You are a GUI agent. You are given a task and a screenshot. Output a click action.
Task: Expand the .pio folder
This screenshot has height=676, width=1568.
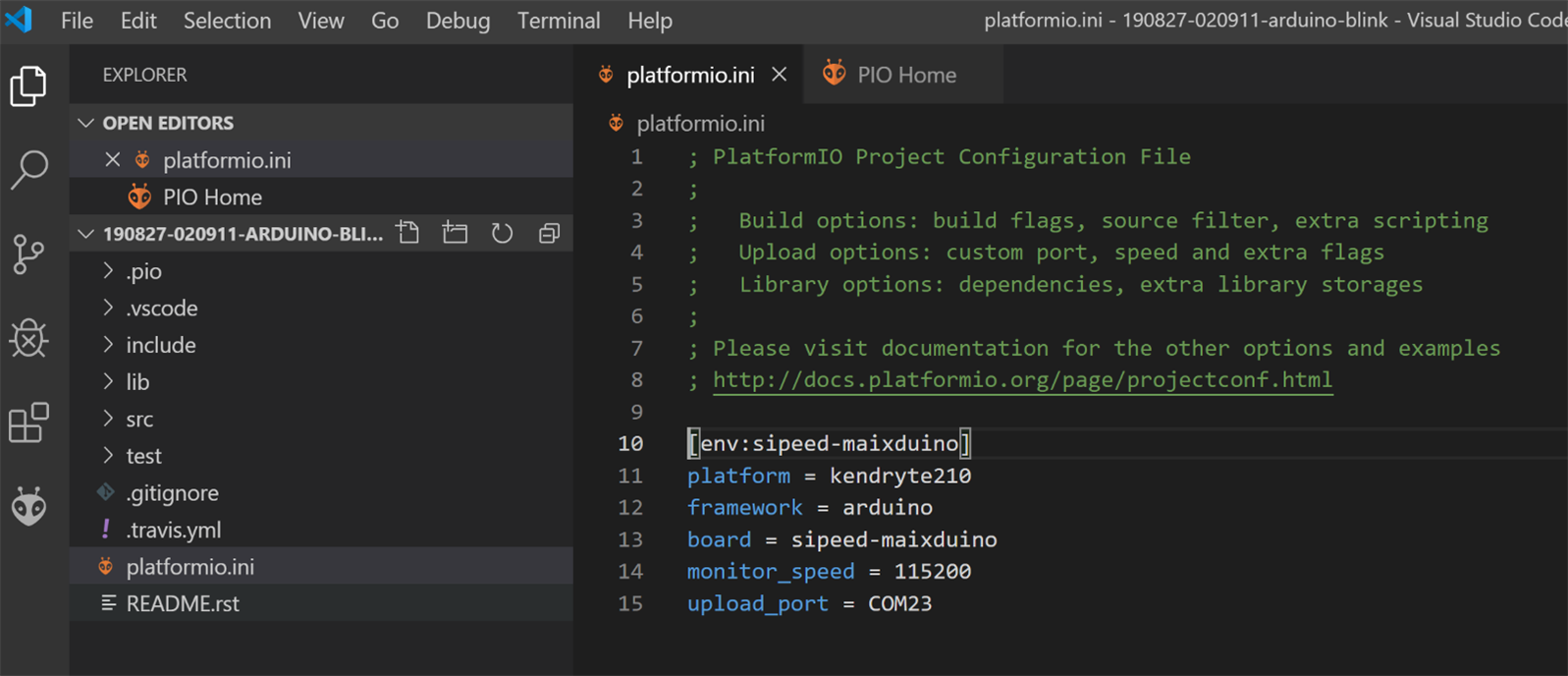[x=143, y=271]
